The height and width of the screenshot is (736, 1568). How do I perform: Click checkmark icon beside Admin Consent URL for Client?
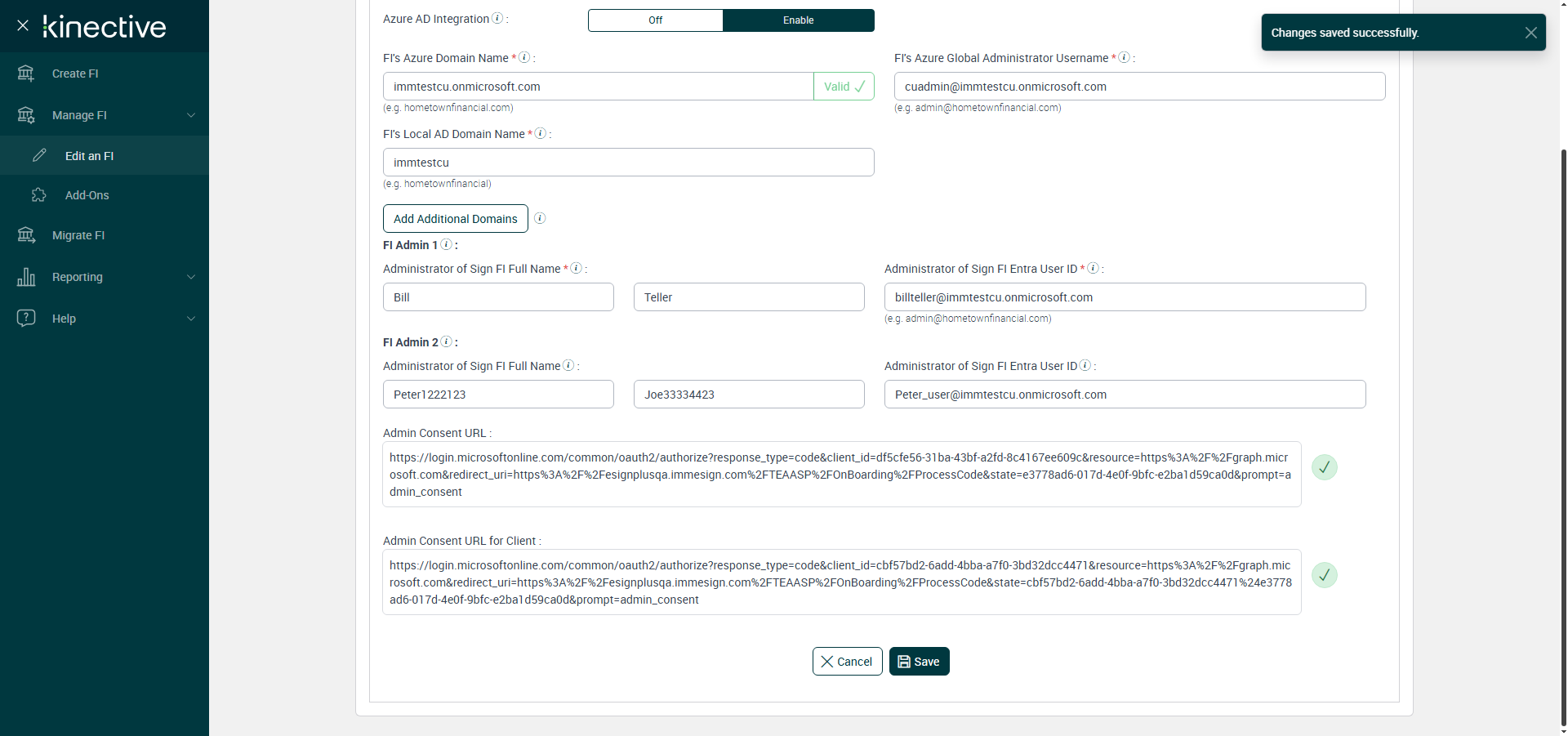[1325, 575]
